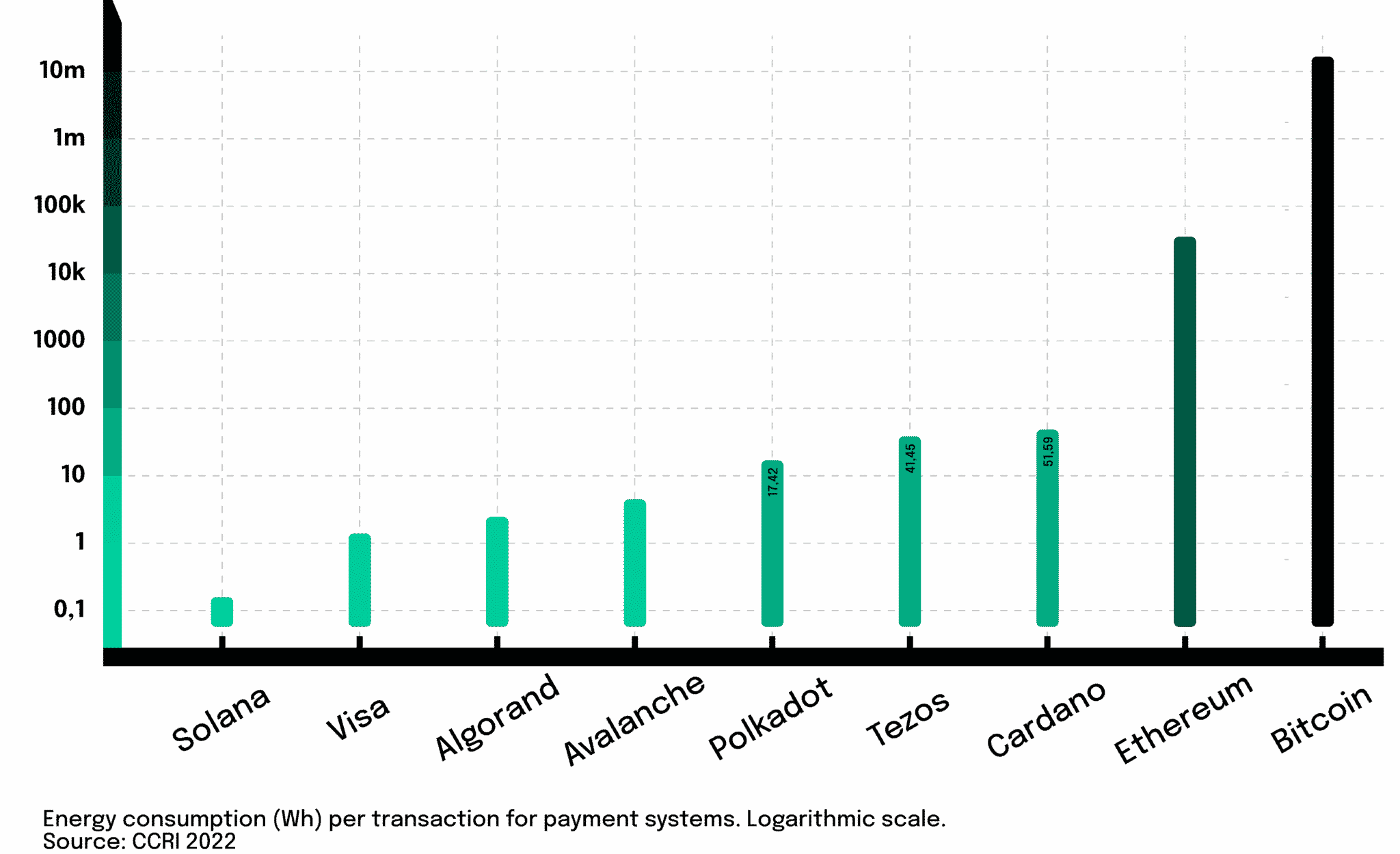
Task: Click the 10m y-axis label
Action: point(62,70)
